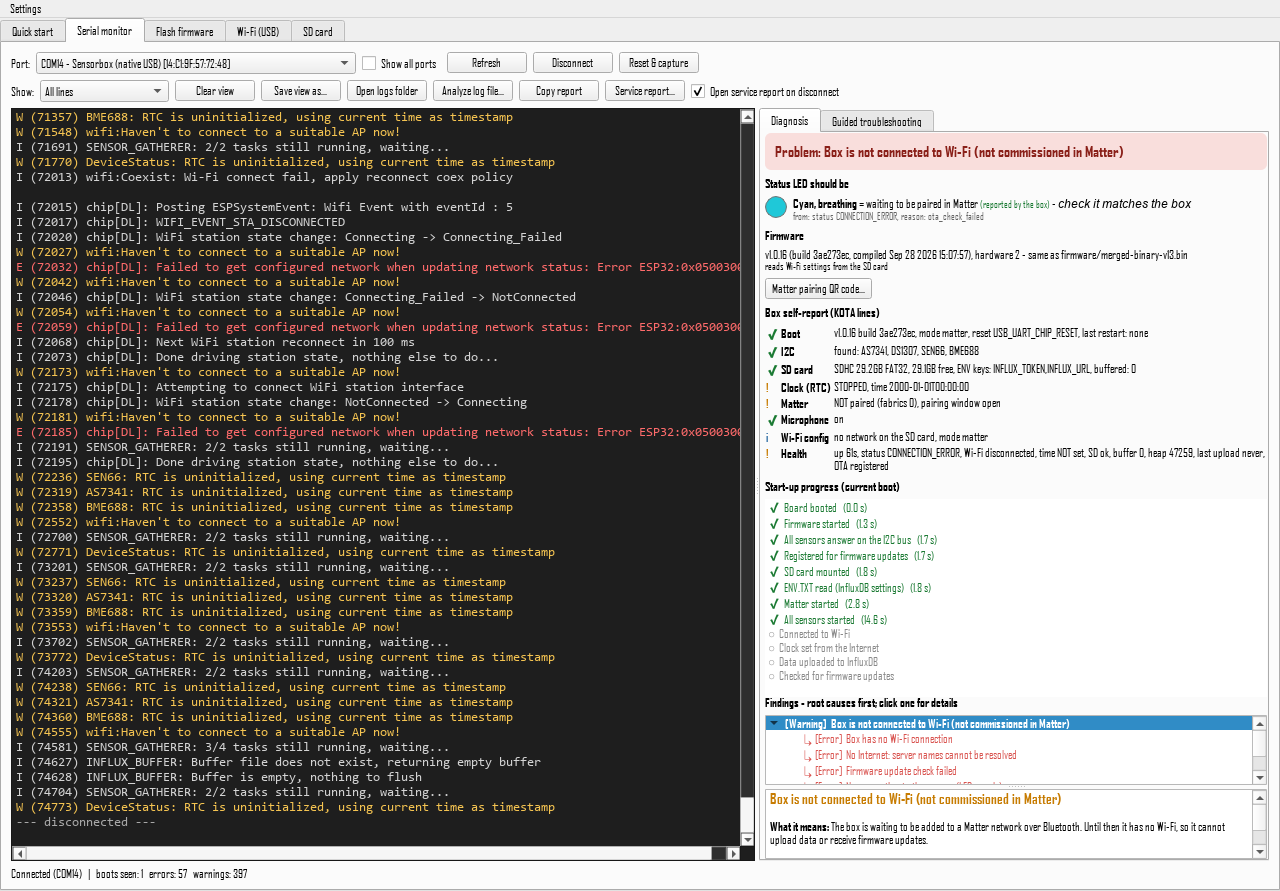This screenshot has height=891, width=1280.
Task: Click the log scroll-up arrow
Action: tap(747, 117)
